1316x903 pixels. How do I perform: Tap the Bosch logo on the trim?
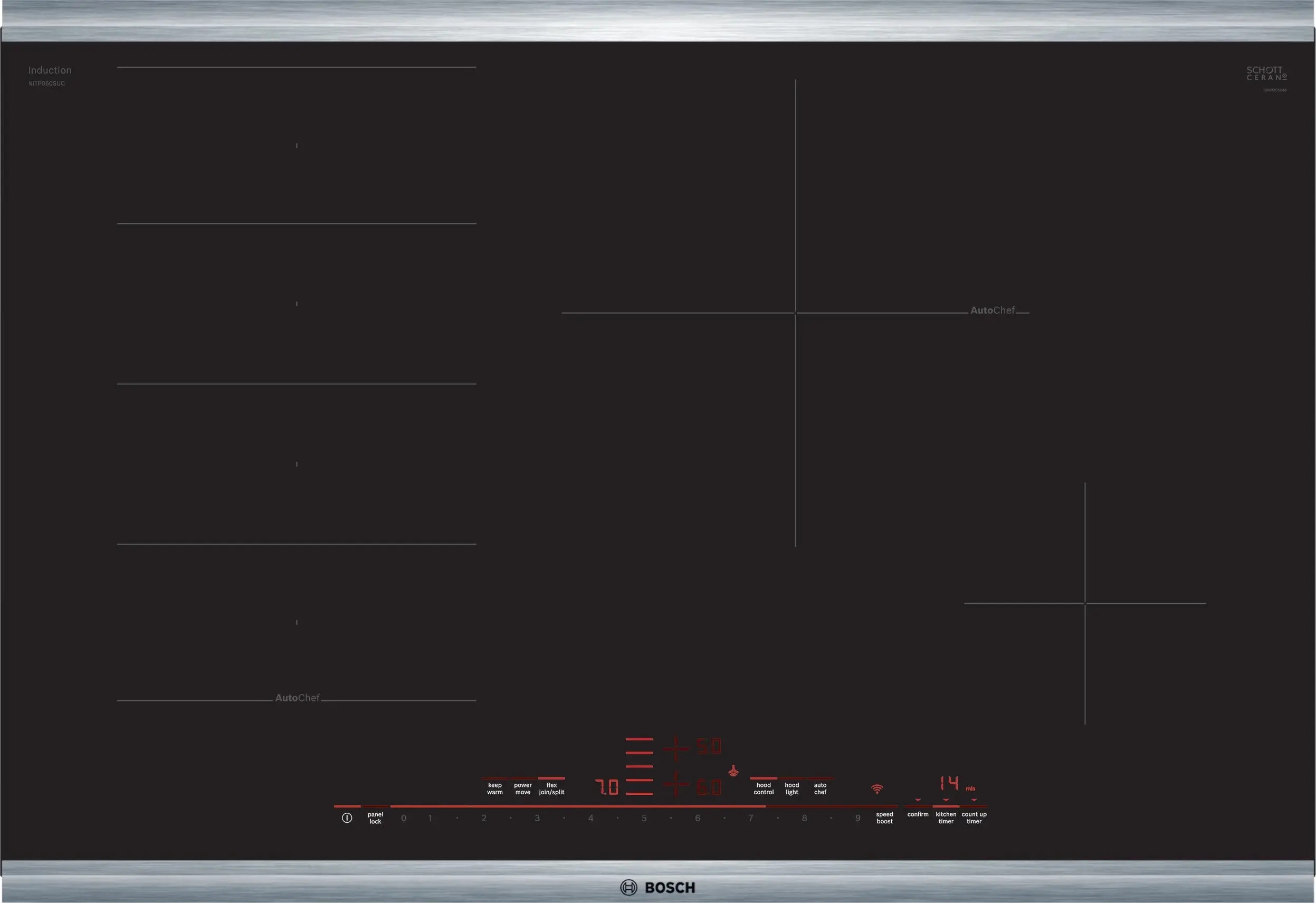point(657,888)
